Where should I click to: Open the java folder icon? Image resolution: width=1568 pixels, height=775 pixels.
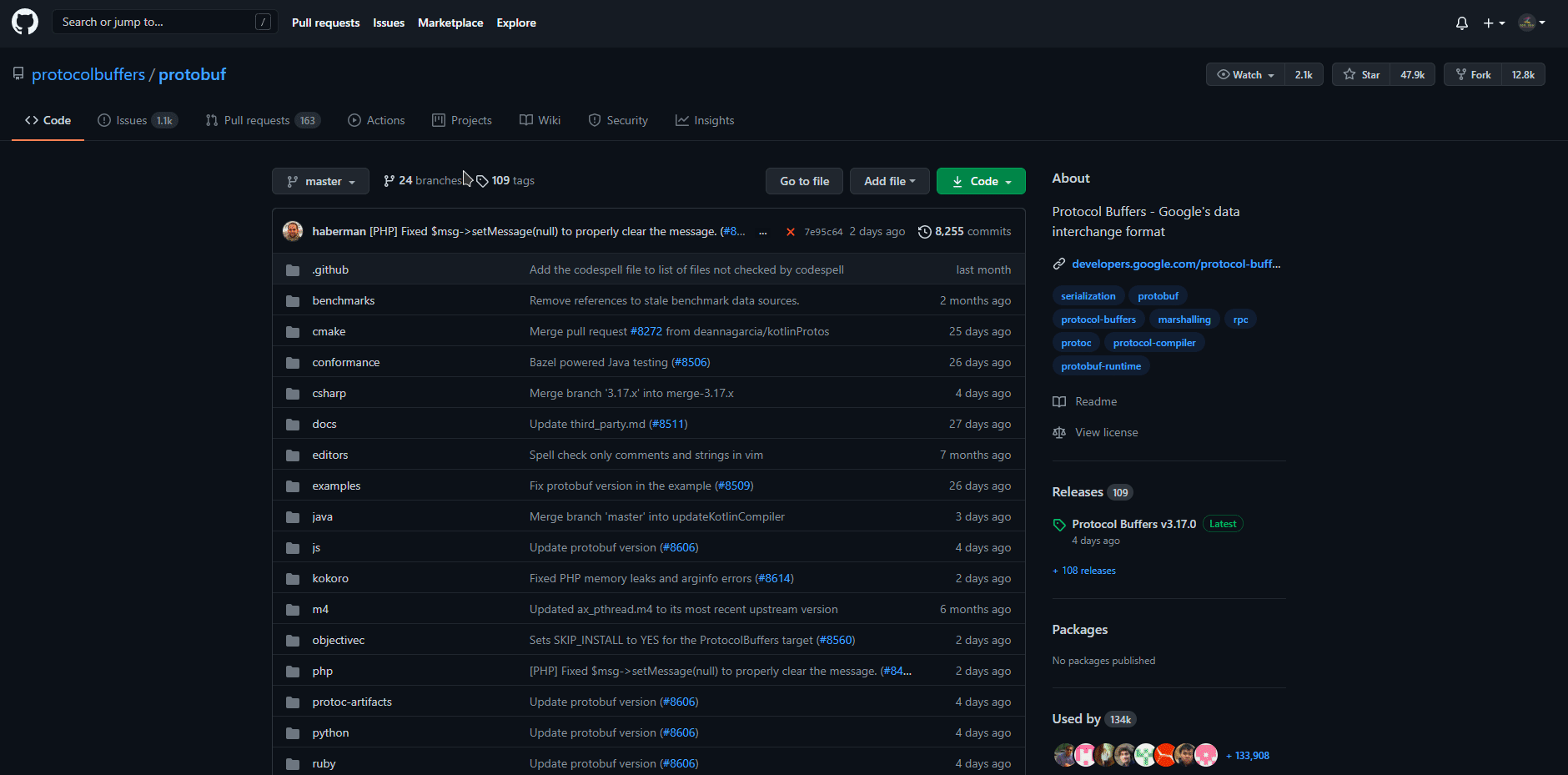pyautogui.click(x=293, y=517)
